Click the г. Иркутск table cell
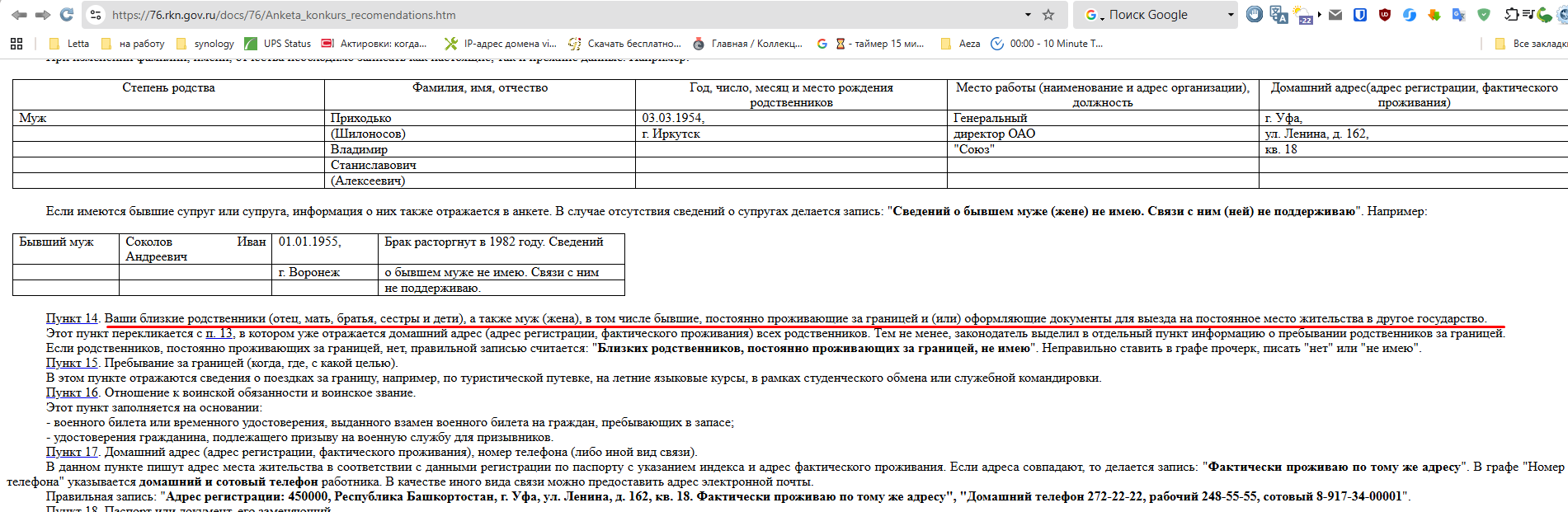The width and height of the screenshot is (1568, 512). 791,134
